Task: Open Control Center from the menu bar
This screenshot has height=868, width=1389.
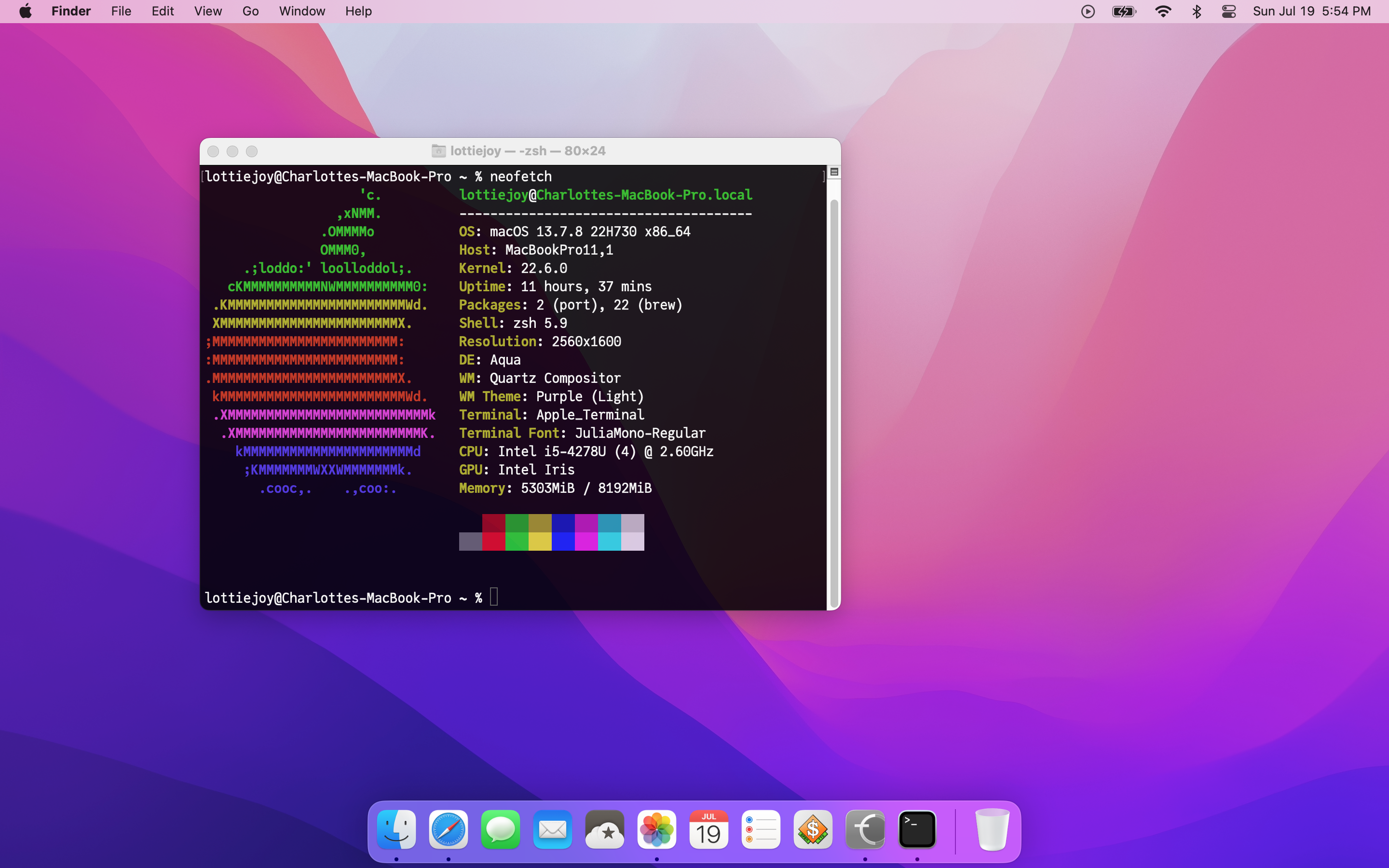Action: click(x=1229, y=12)
